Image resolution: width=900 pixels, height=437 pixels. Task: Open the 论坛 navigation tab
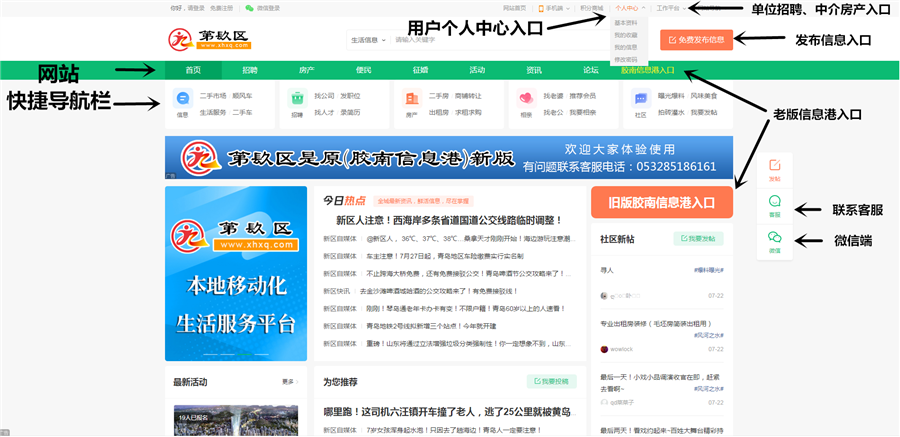click(591, 70)
